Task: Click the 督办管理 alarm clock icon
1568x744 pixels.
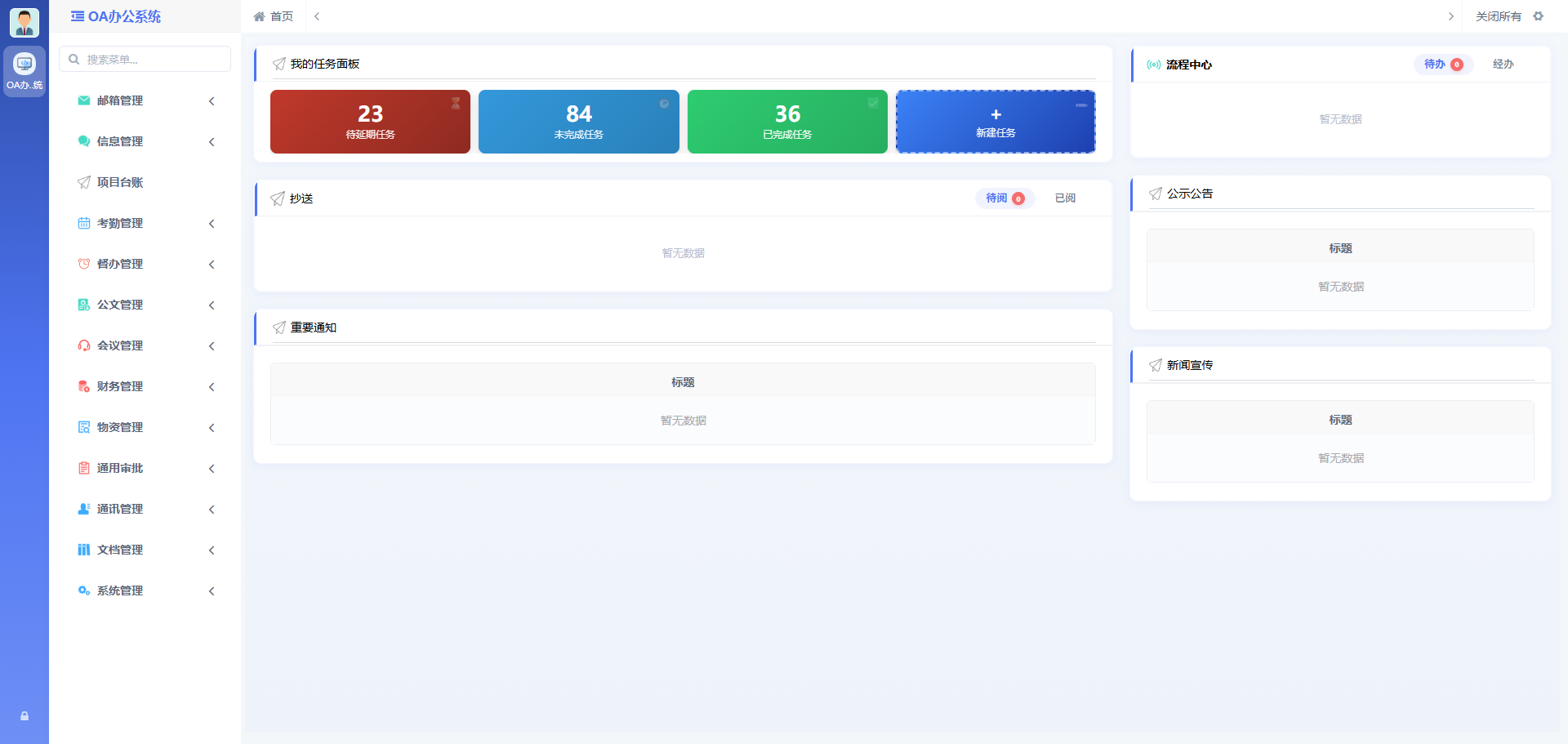Action: pos(84,264)
